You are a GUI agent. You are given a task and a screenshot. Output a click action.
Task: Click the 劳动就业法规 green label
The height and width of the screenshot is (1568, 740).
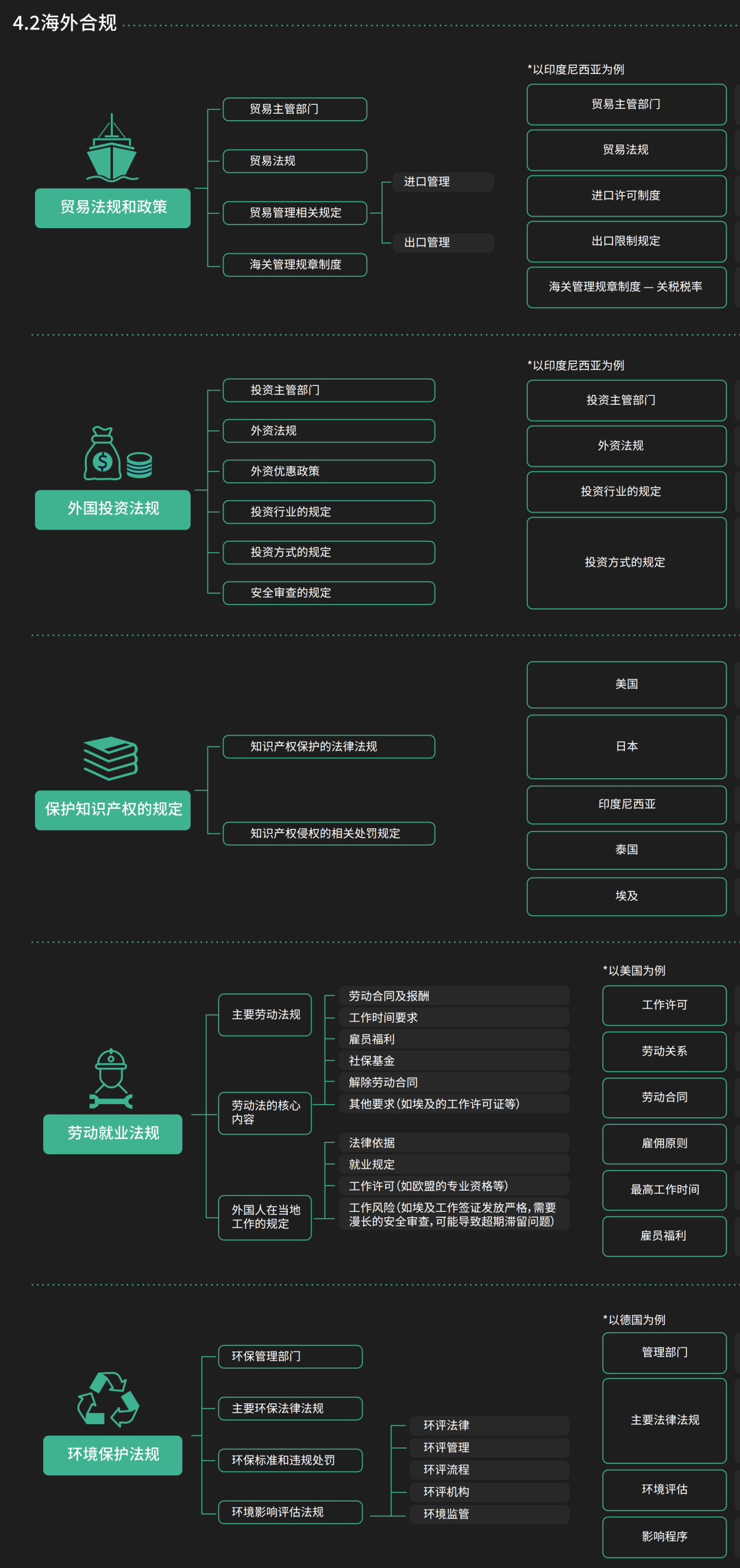(113, 1134)
